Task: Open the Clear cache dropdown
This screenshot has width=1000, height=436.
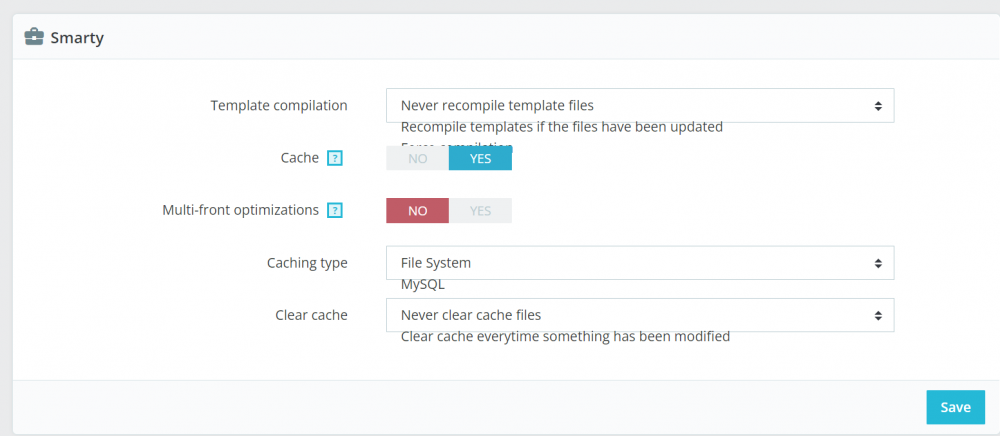Action: (639, 315)
